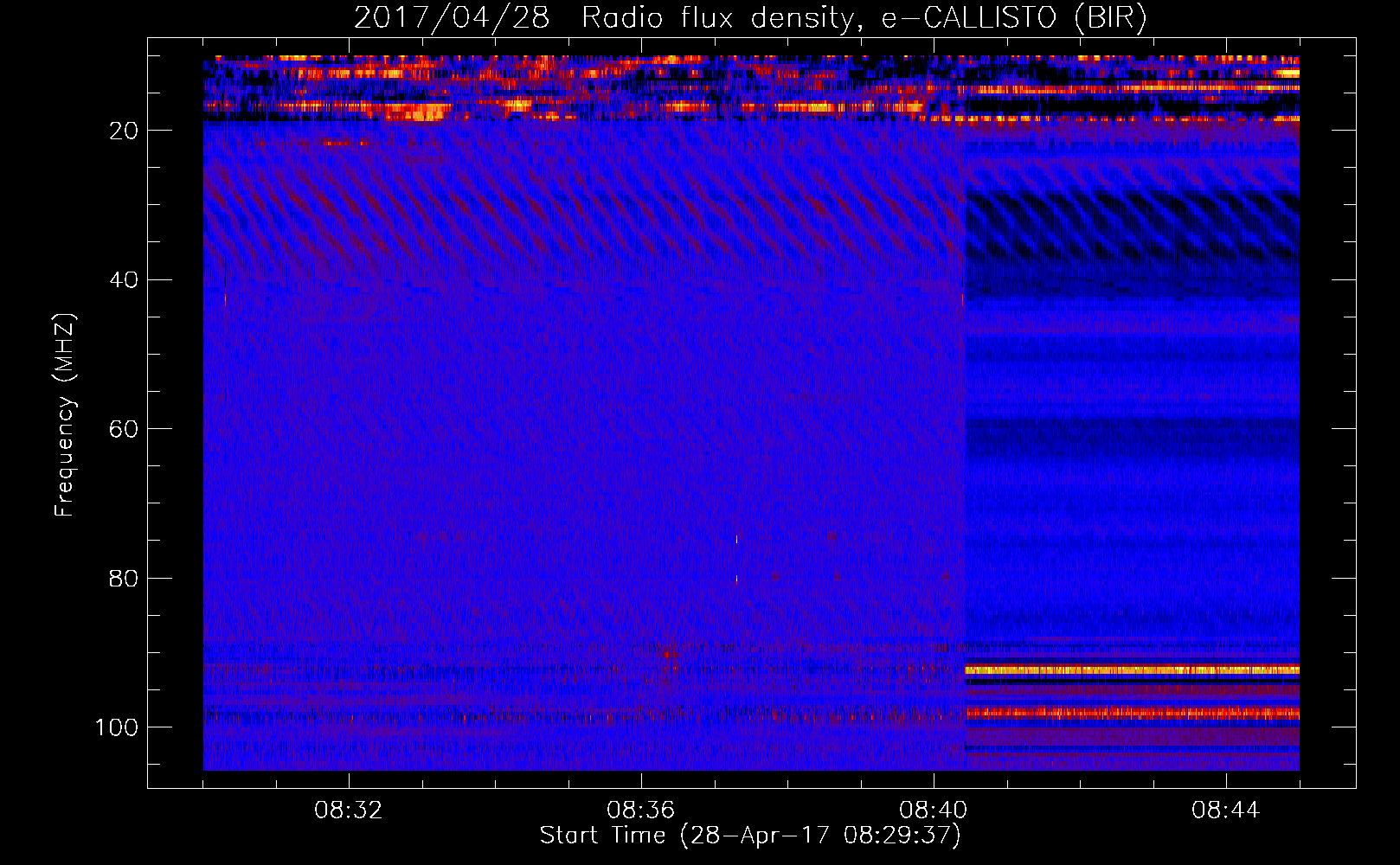
Task: Click the 100 MHz frequency tick label
Action: [x=117, y=727]
